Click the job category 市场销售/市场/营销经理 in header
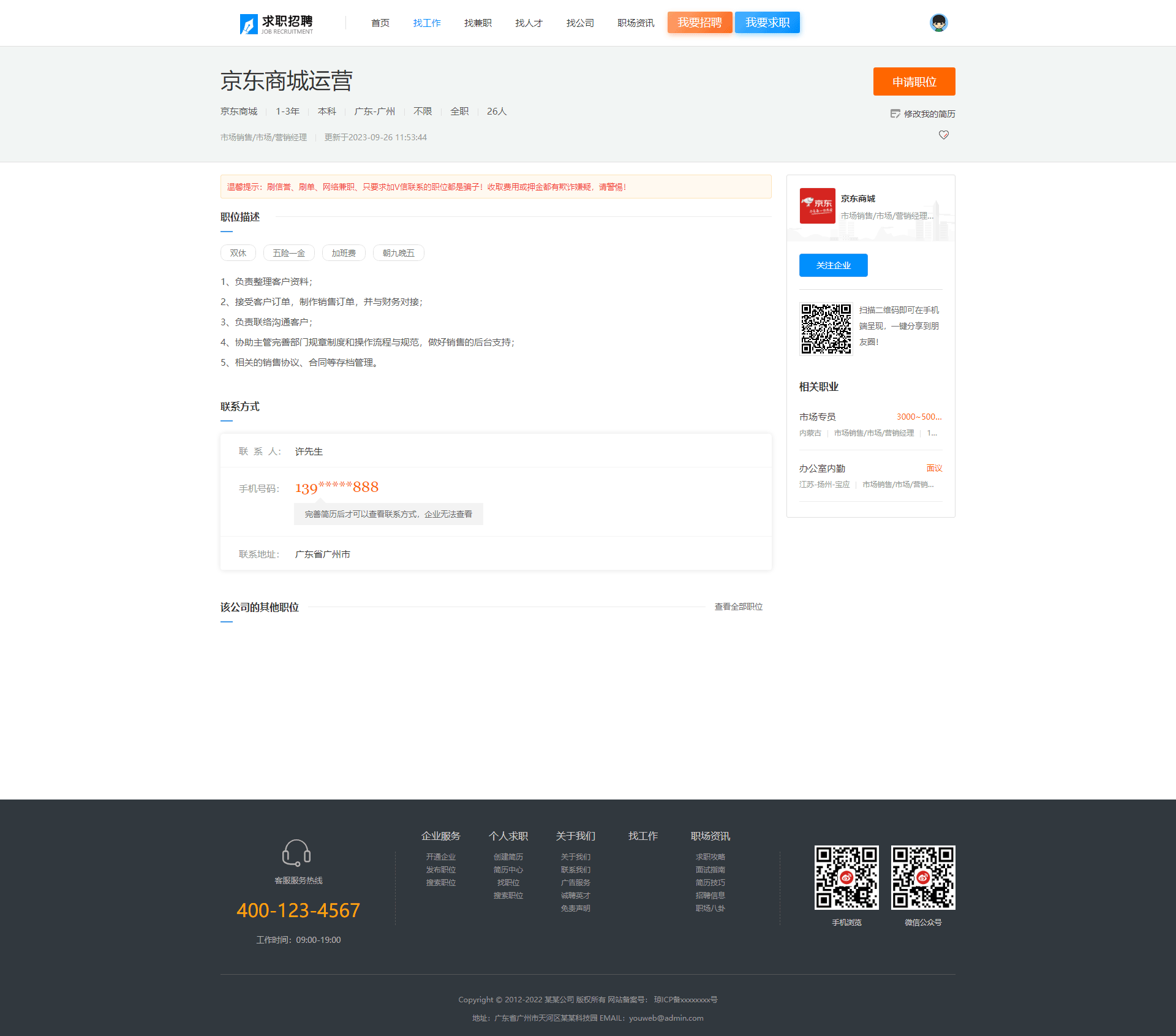This screenshot has height=1036, width=1176. pos(263,137)
